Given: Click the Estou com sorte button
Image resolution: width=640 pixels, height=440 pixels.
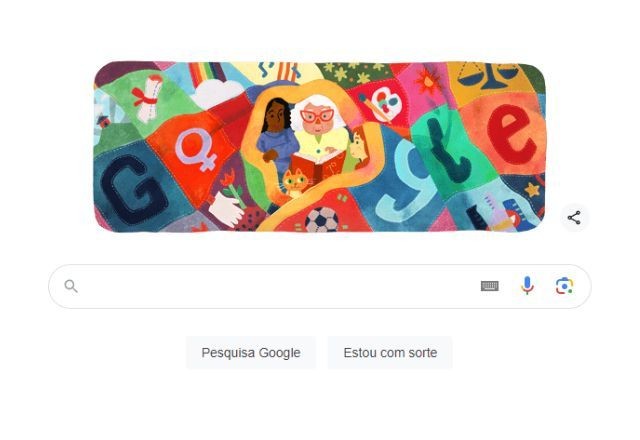Looking at the screenshot, I should coord(390,353).
